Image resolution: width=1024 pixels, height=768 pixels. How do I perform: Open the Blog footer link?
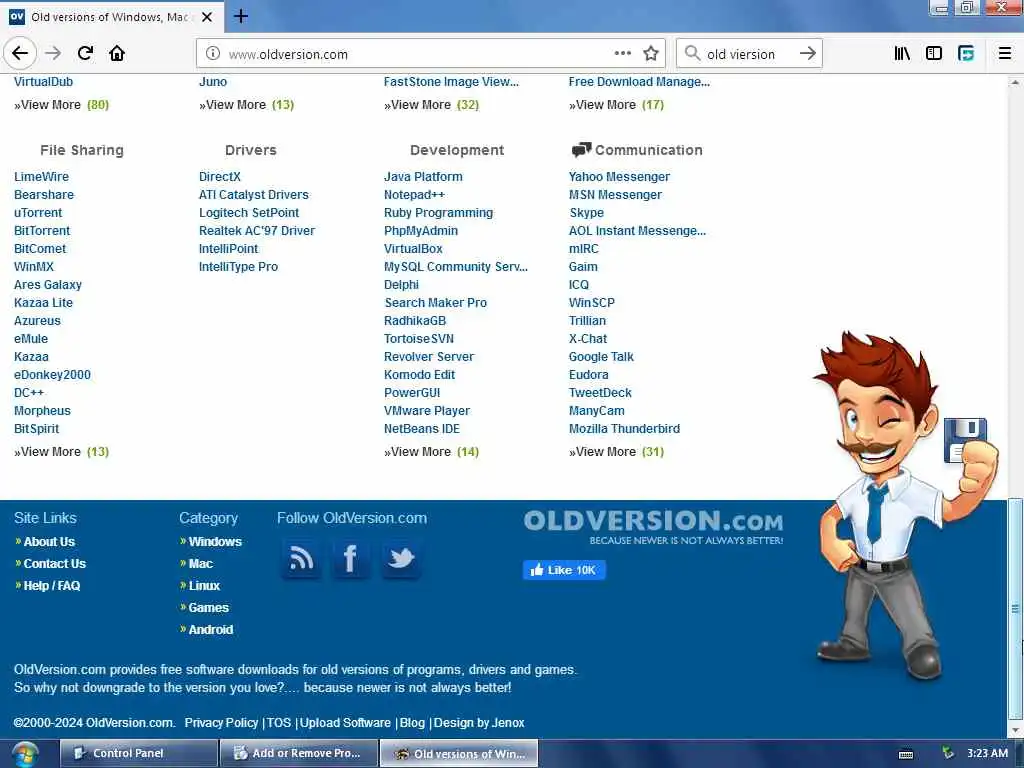(x=412, y=723)
